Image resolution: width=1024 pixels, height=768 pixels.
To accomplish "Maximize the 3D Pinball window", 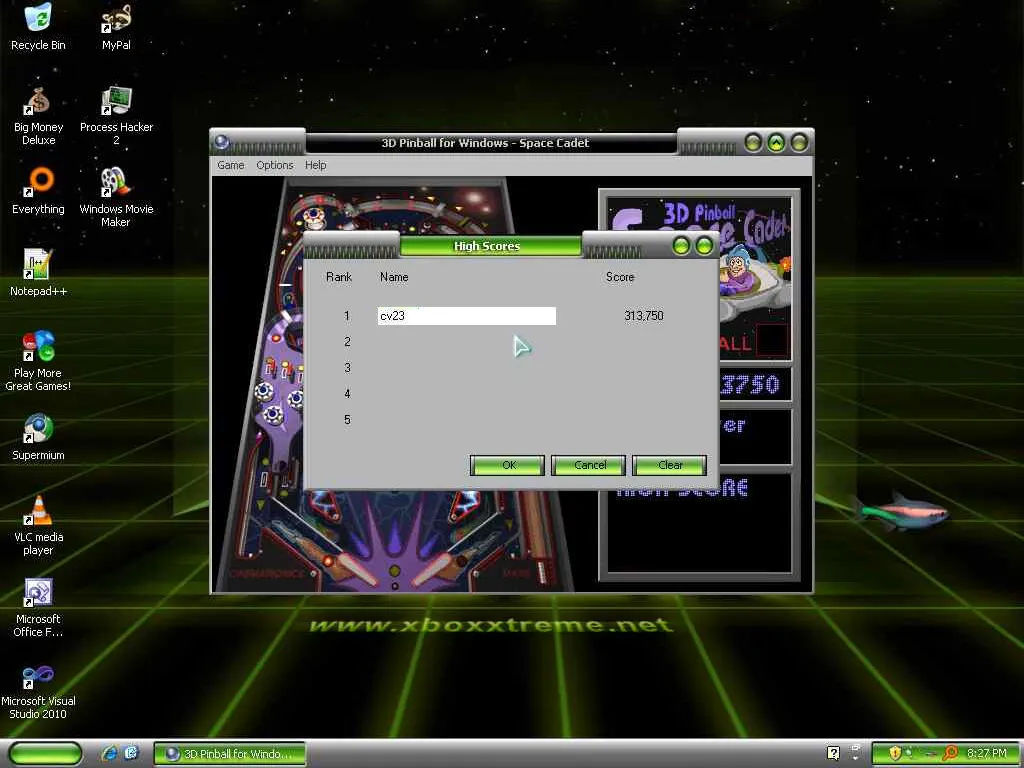I will (x=776, y=142).
